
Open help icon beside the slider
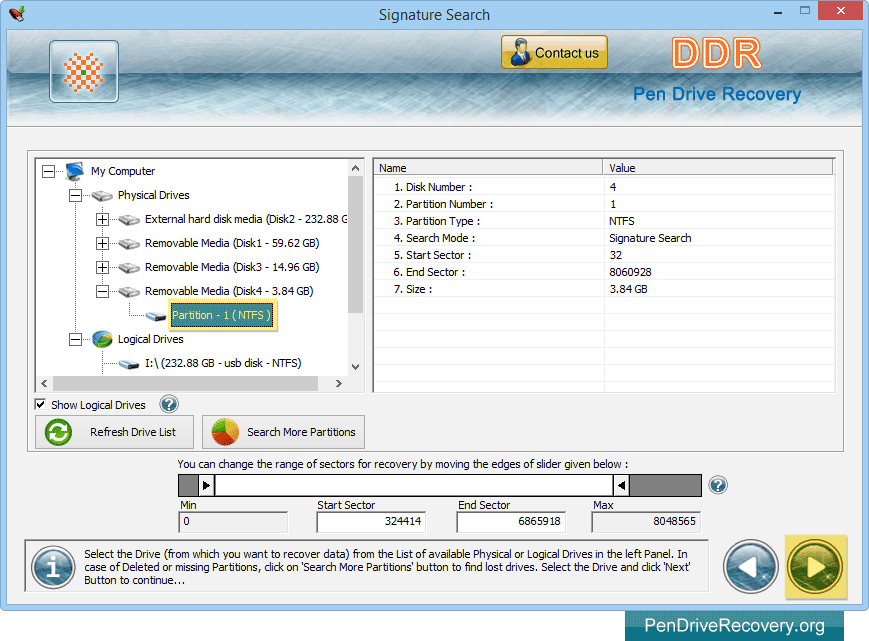718,485
